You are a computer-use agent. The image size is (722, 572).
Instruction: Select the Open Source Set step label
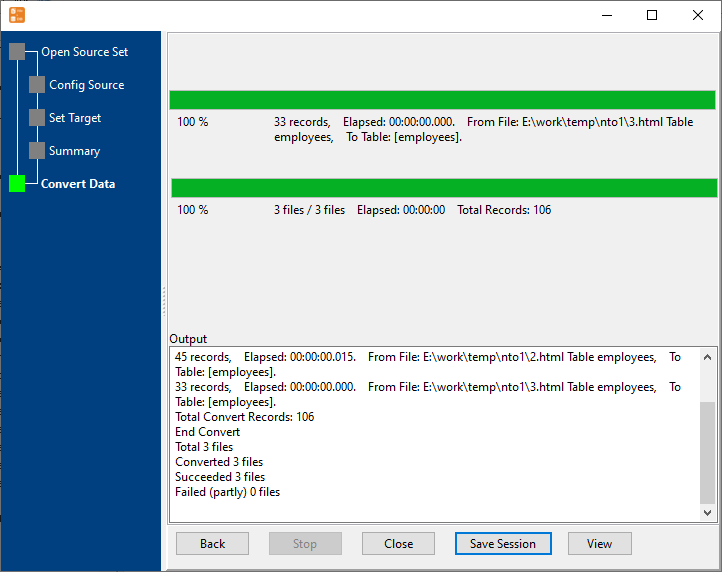(84, 52)
